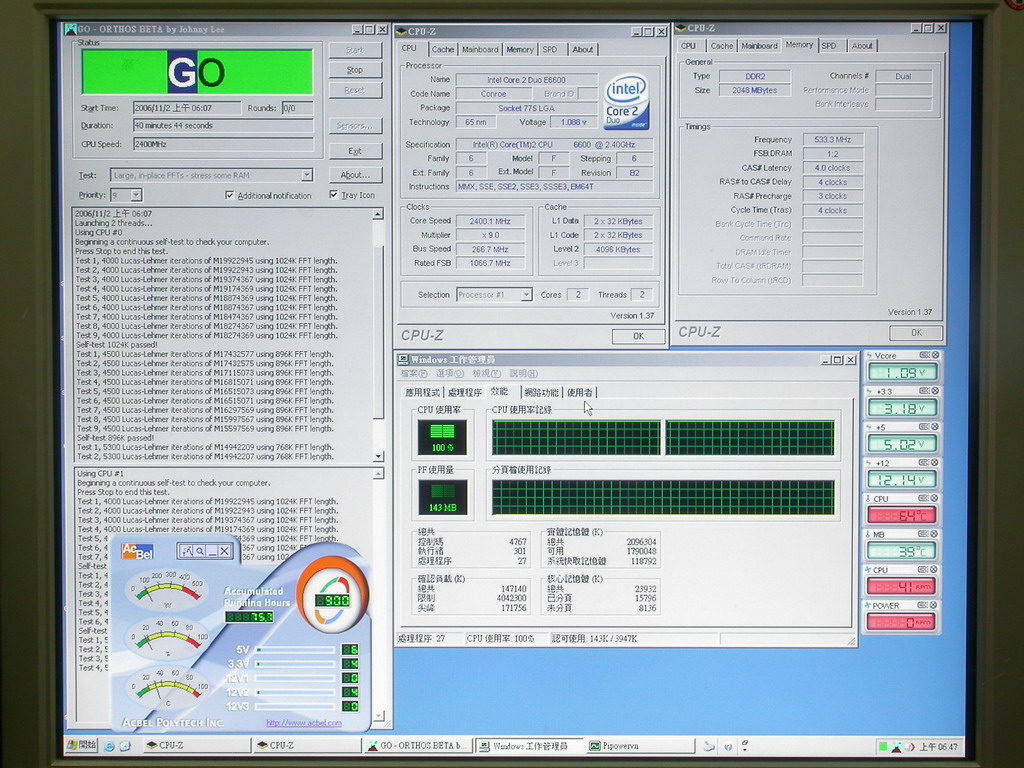Image resolution: width=1024 pixels, height=768 pixels.
Task: Open CPU temperature gadget settings icon
Action: click(x=925, y=498)
